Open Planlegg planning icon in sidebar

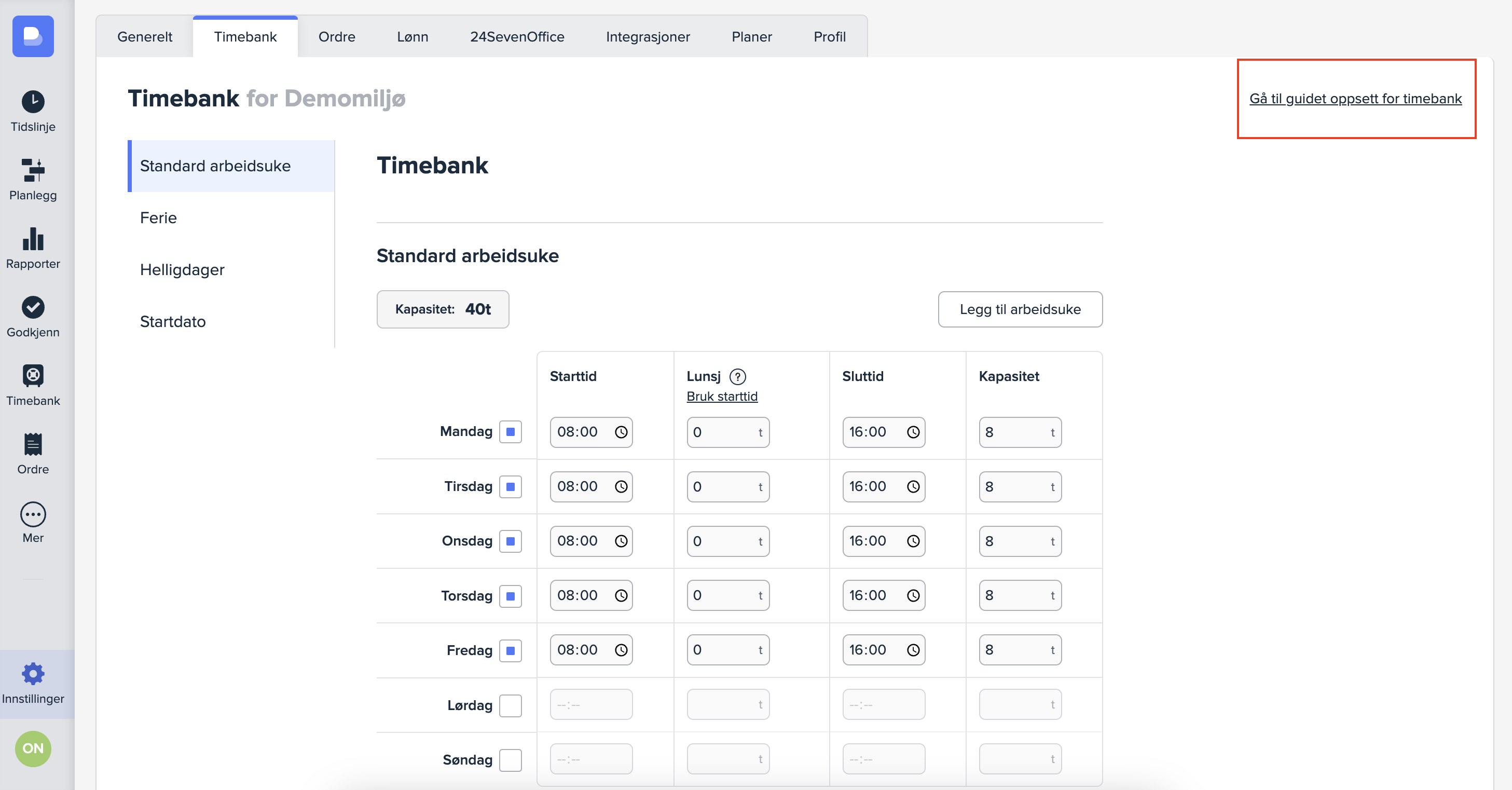pyautogui.click(x=33, y=170)
